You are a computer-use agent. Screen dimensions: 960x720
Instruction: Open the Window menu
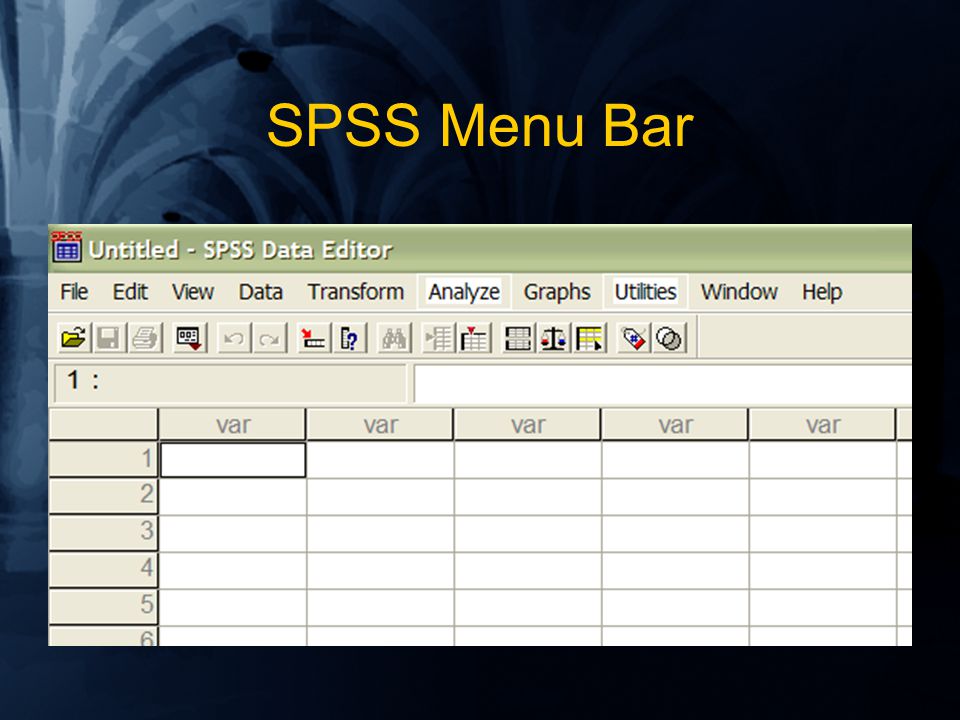[739, 292]
